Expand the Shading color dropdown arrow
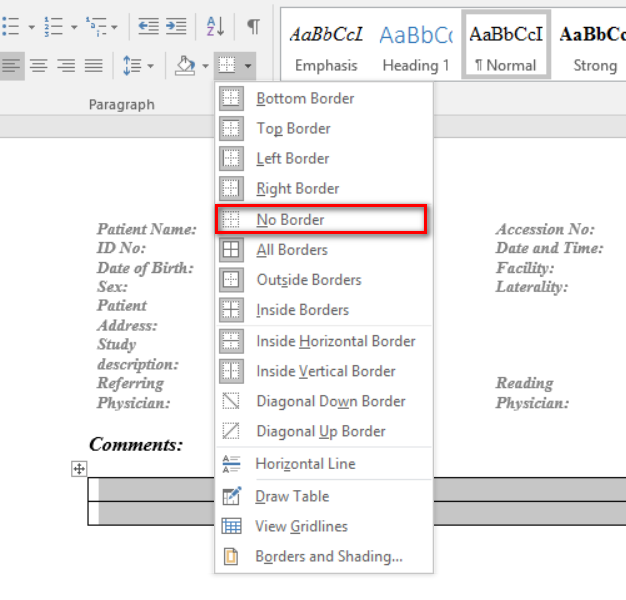Image resolution: width=626 pixels, height=600 pixels. pyautogui.click(x=206, y=67)
